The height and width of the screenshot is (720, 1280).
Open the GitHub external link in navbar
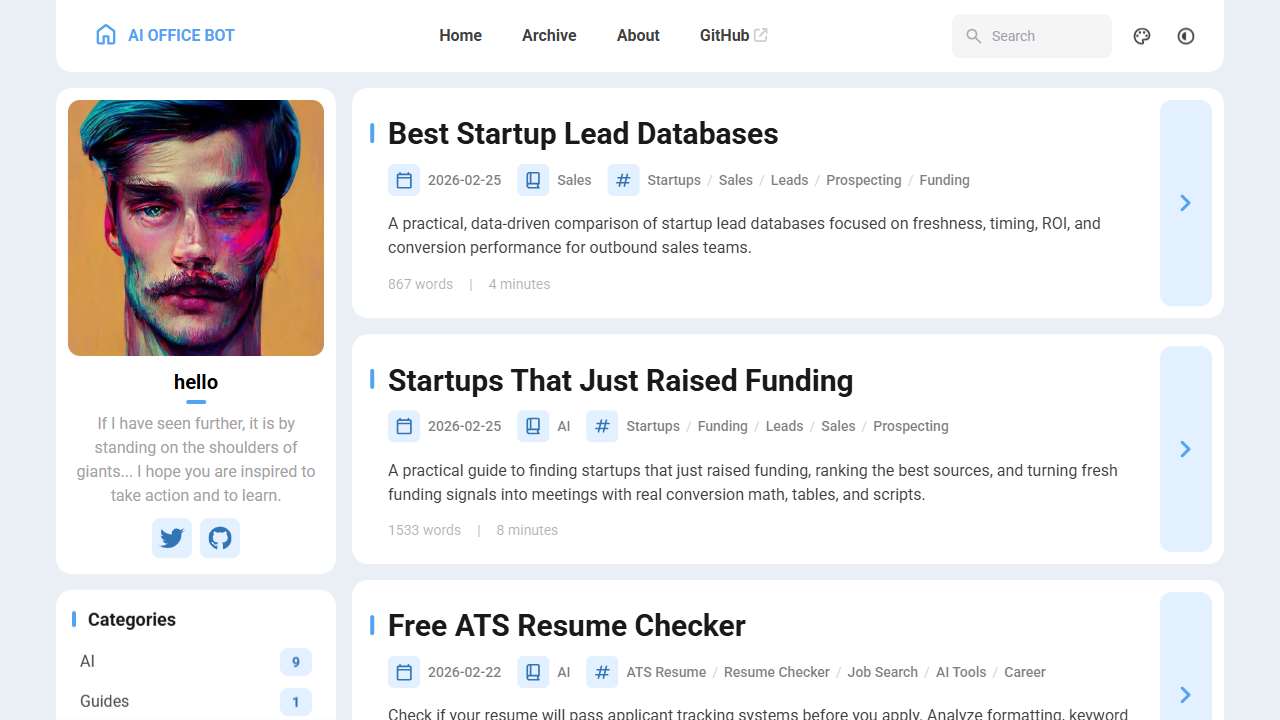(733, 35)
